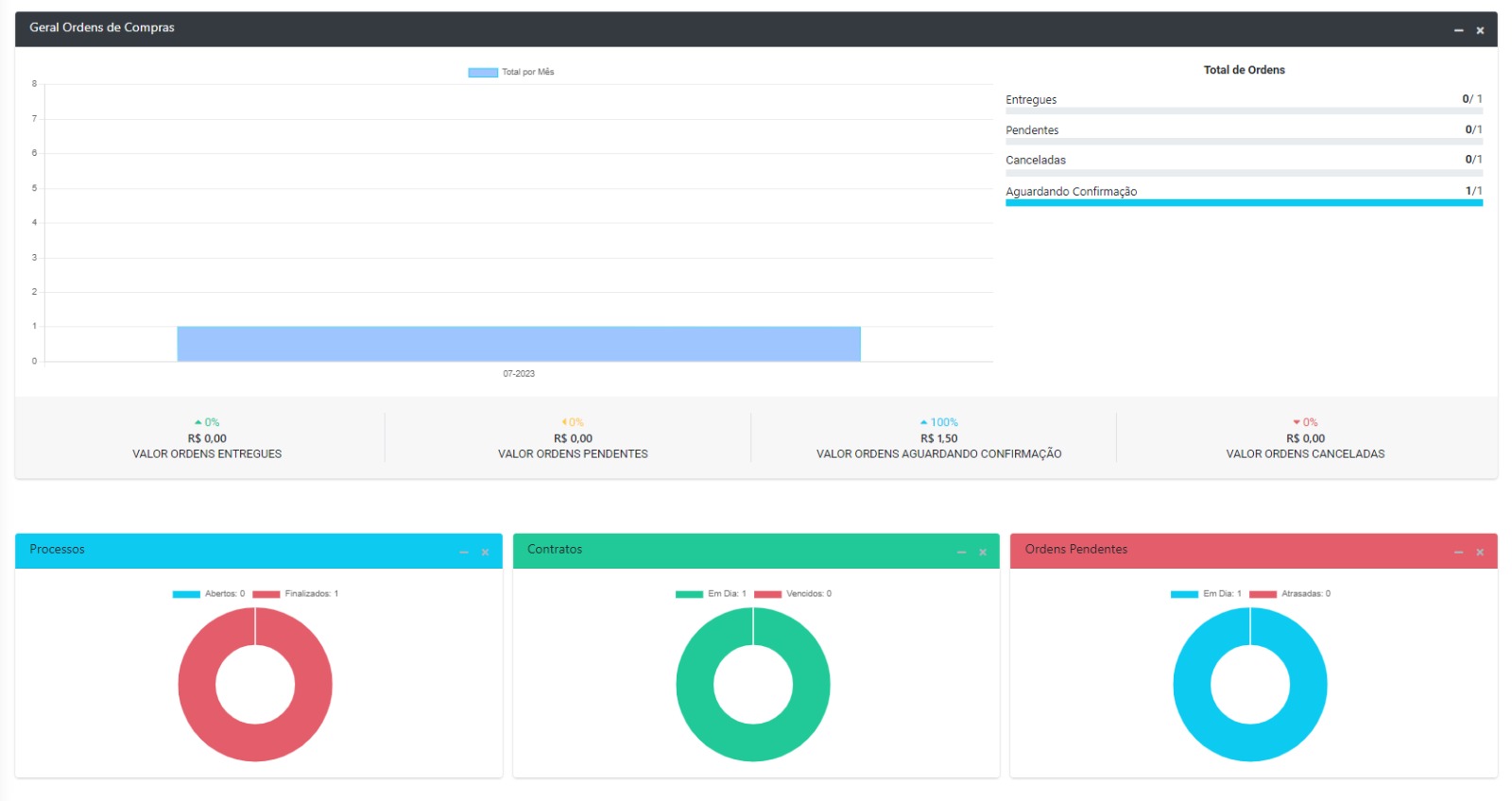Toggle the Em Dia legend in Contratos
1512x801 pixels.
[x=711, y=594]
